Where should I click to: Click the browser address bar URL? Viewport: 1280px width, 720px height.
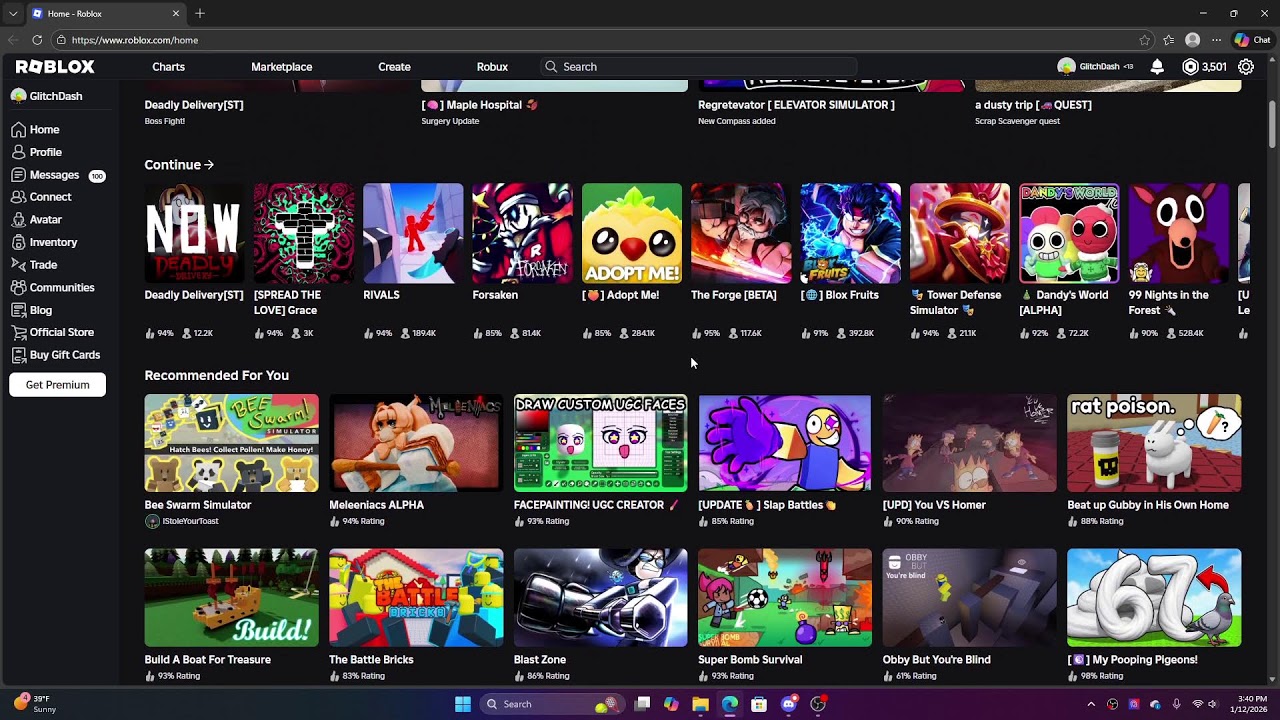click(135, 40)
